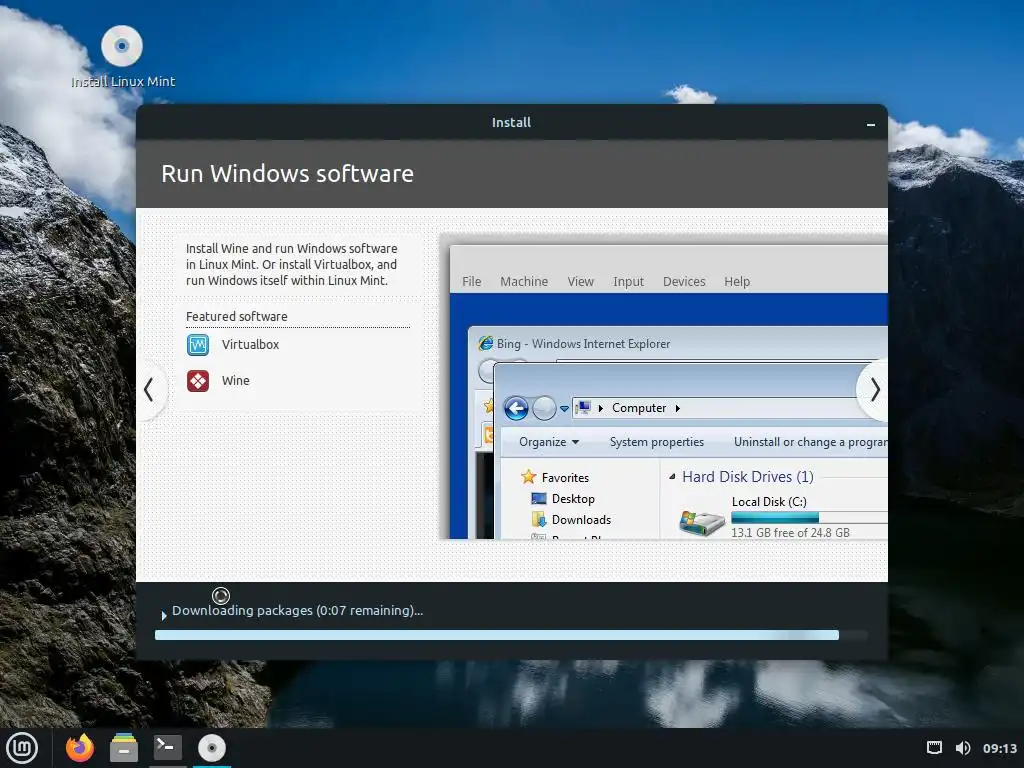
Task: Click the blue back arrow in Explorer image
Action: coord(516,409)
